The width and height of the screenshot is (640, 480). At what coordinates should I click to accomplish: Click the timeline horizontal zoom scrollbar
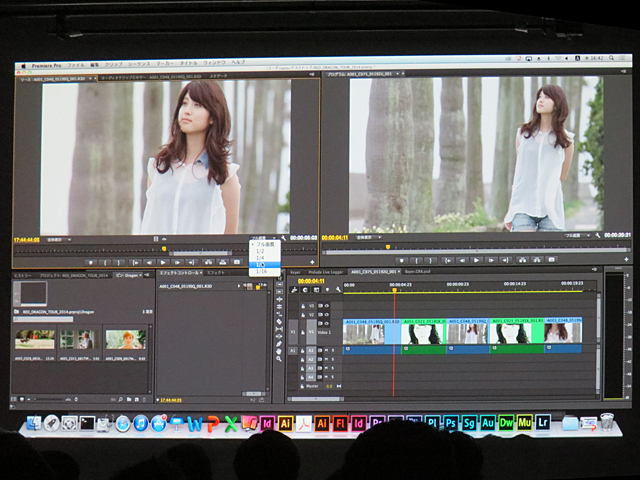[316, 399]
